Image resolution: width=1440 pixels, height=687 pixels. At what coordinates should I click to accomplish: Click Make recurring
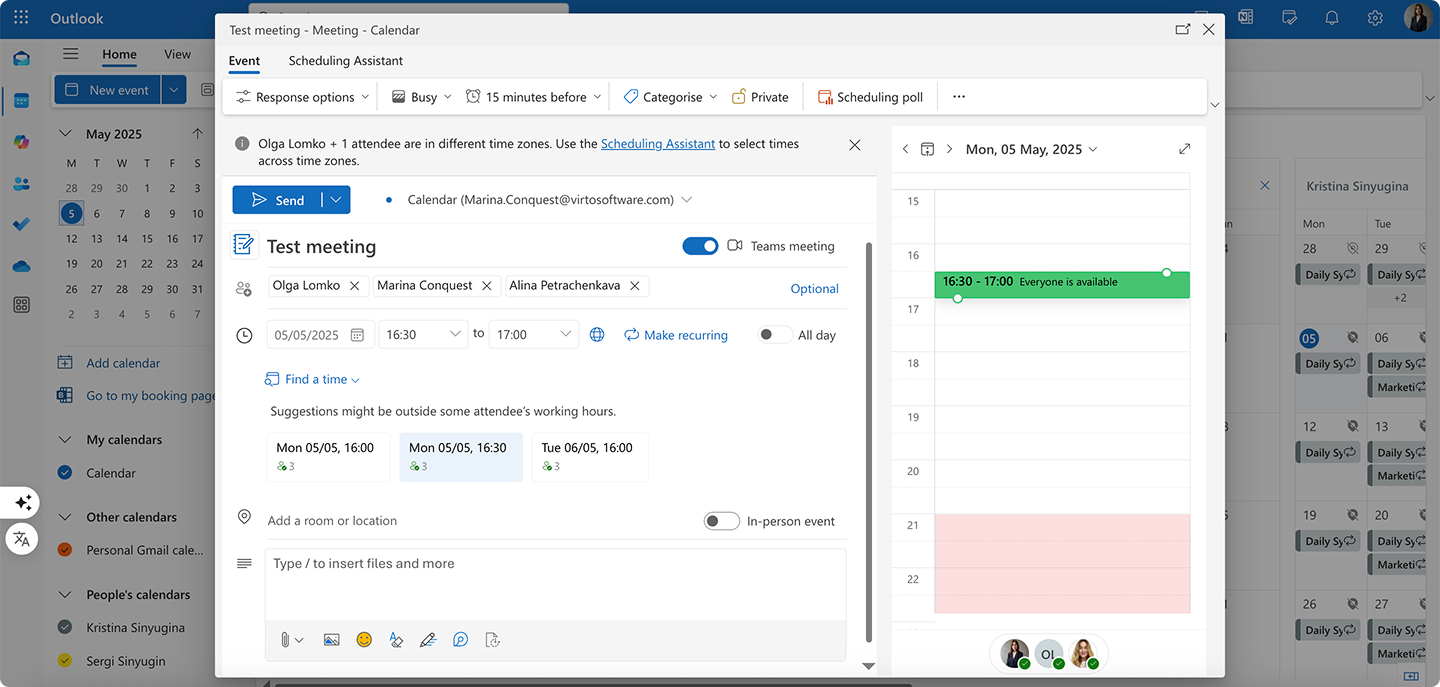pyautogui.click(x=676, y=335)
